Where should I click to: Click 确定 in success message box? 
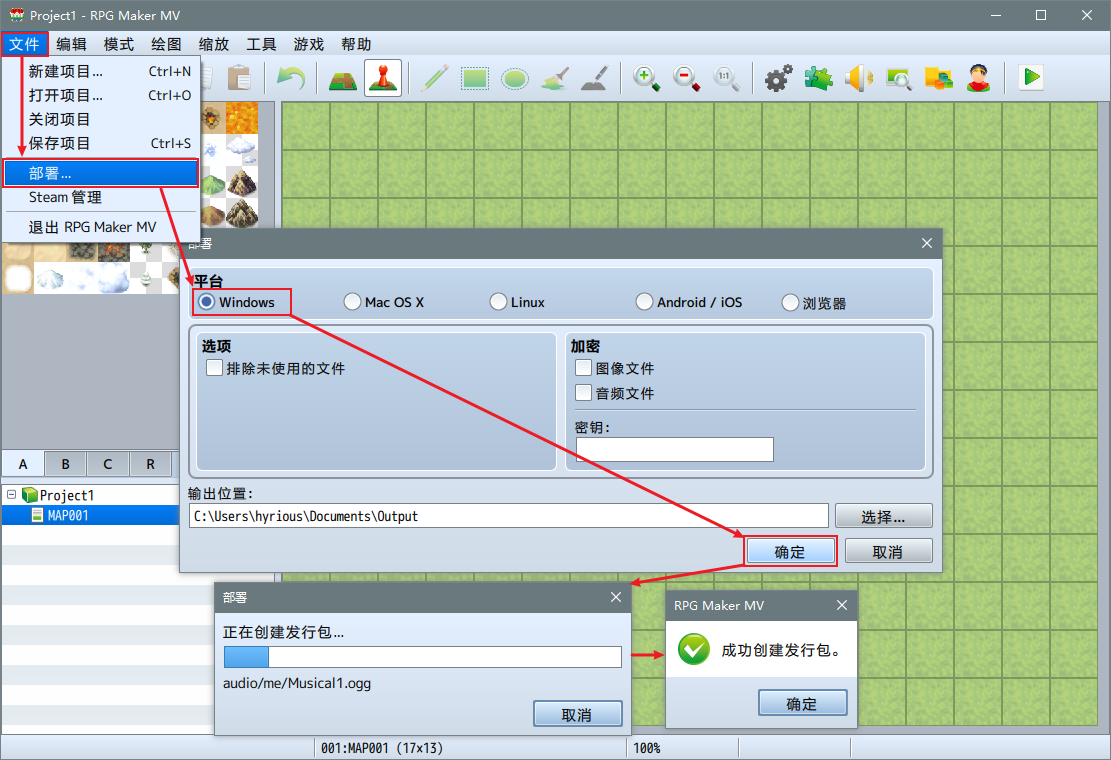pos(802,703)
